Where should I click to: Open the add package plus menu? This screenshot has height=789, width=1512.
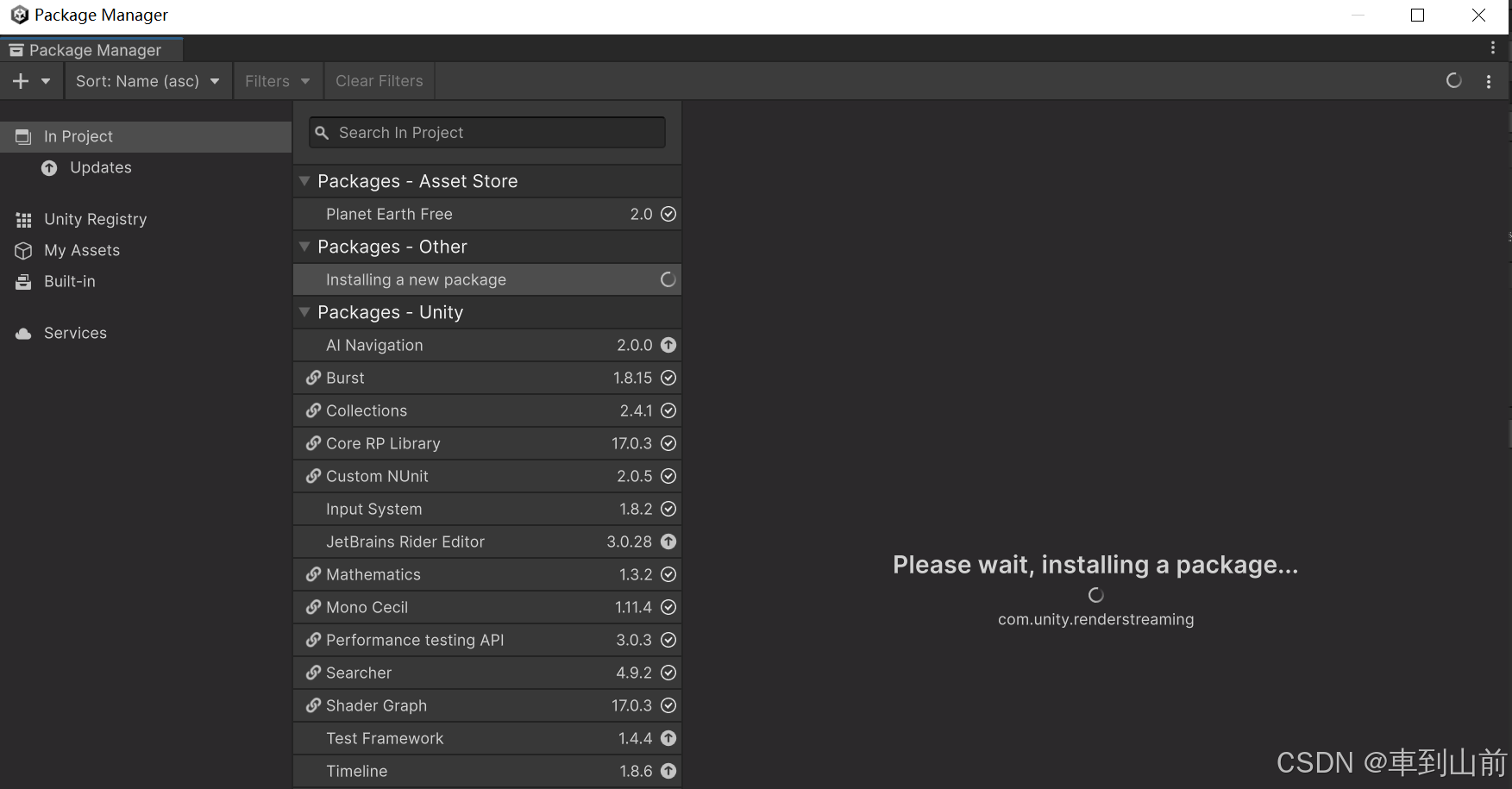pyautogui.click(x=32, y=81)
